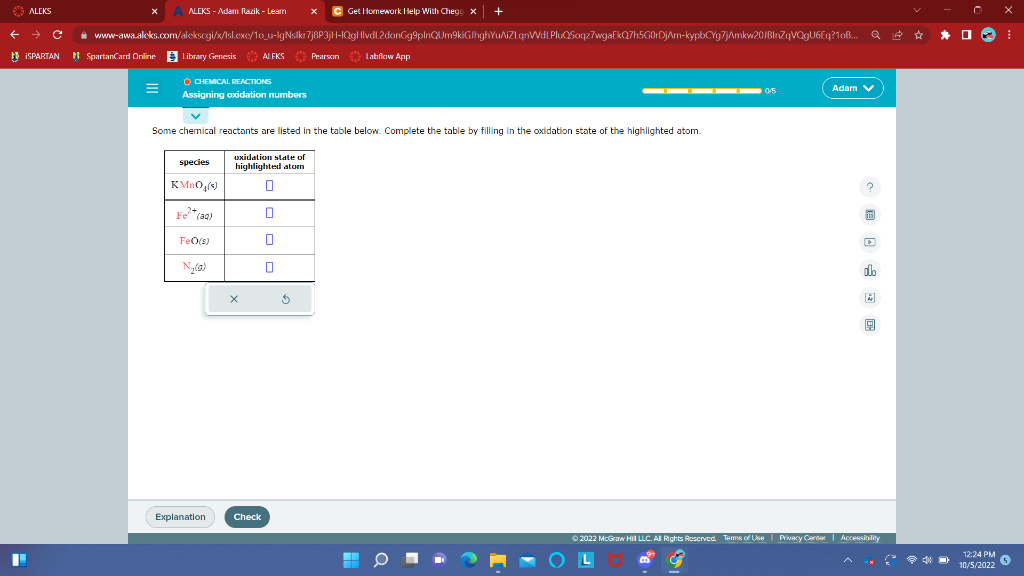The image size is (1024, 576).
Task: Click the undo arrow in the answer toolbox
Action: tap(286, 299)
